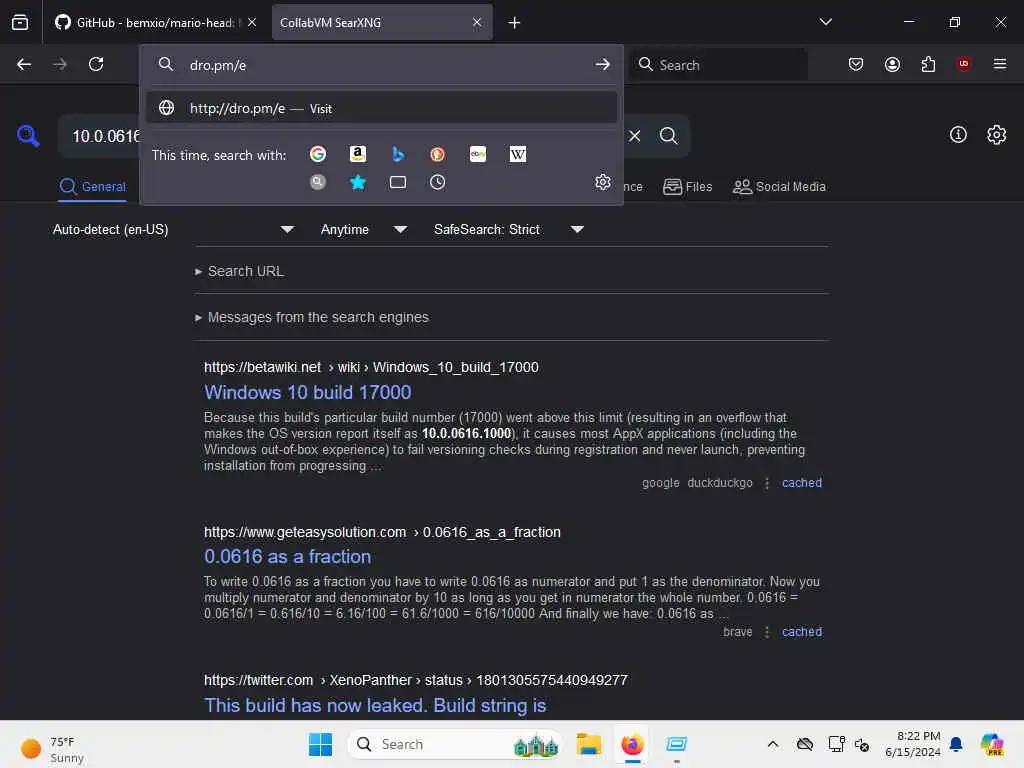Viewport: 1024px width, 768px height.
Task: Search in bookmarks via star icon
Action: coord(357,182)
